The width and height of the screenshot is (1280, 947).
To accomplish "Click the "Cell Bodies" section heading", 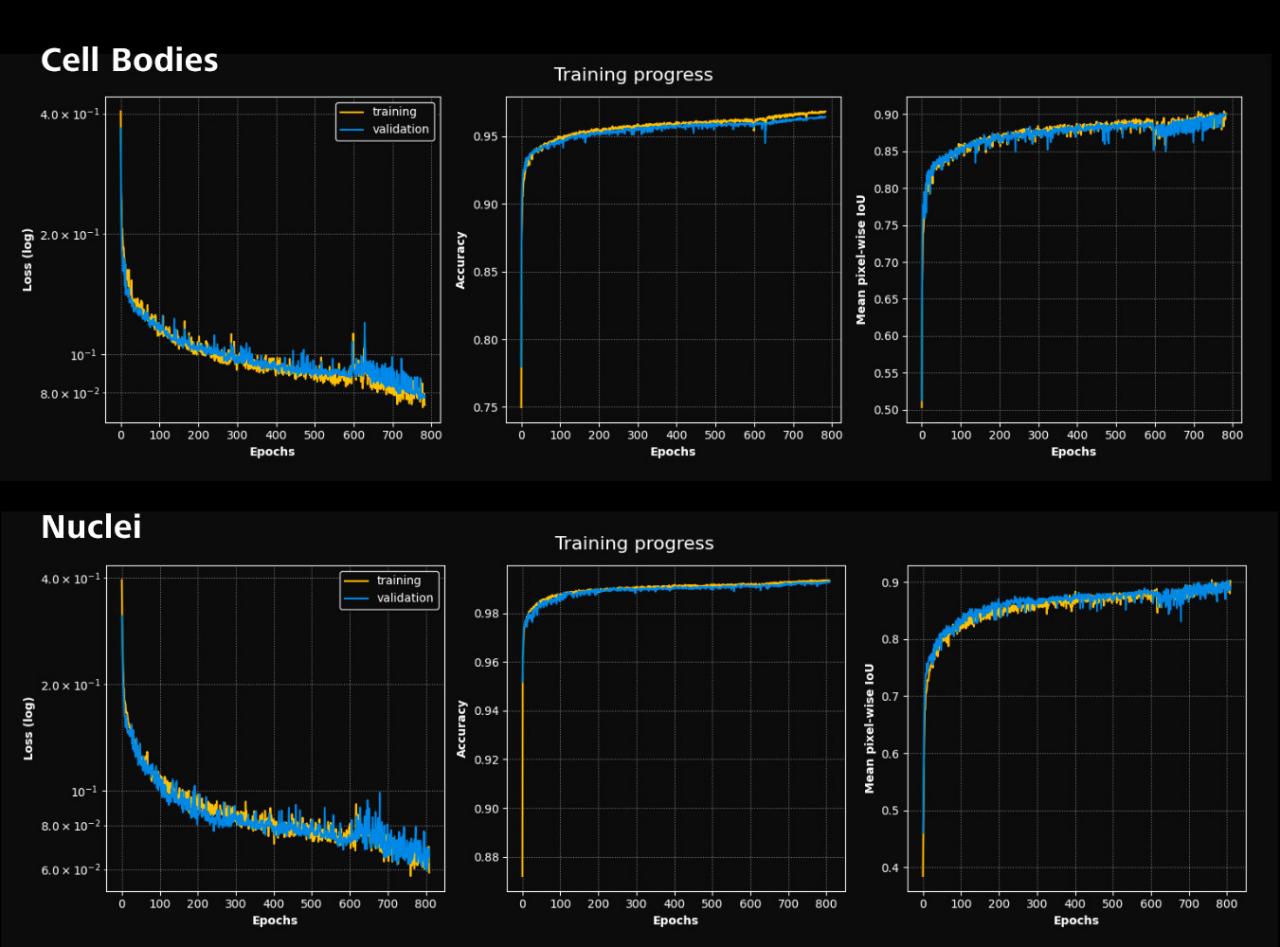I will (129, 60).
